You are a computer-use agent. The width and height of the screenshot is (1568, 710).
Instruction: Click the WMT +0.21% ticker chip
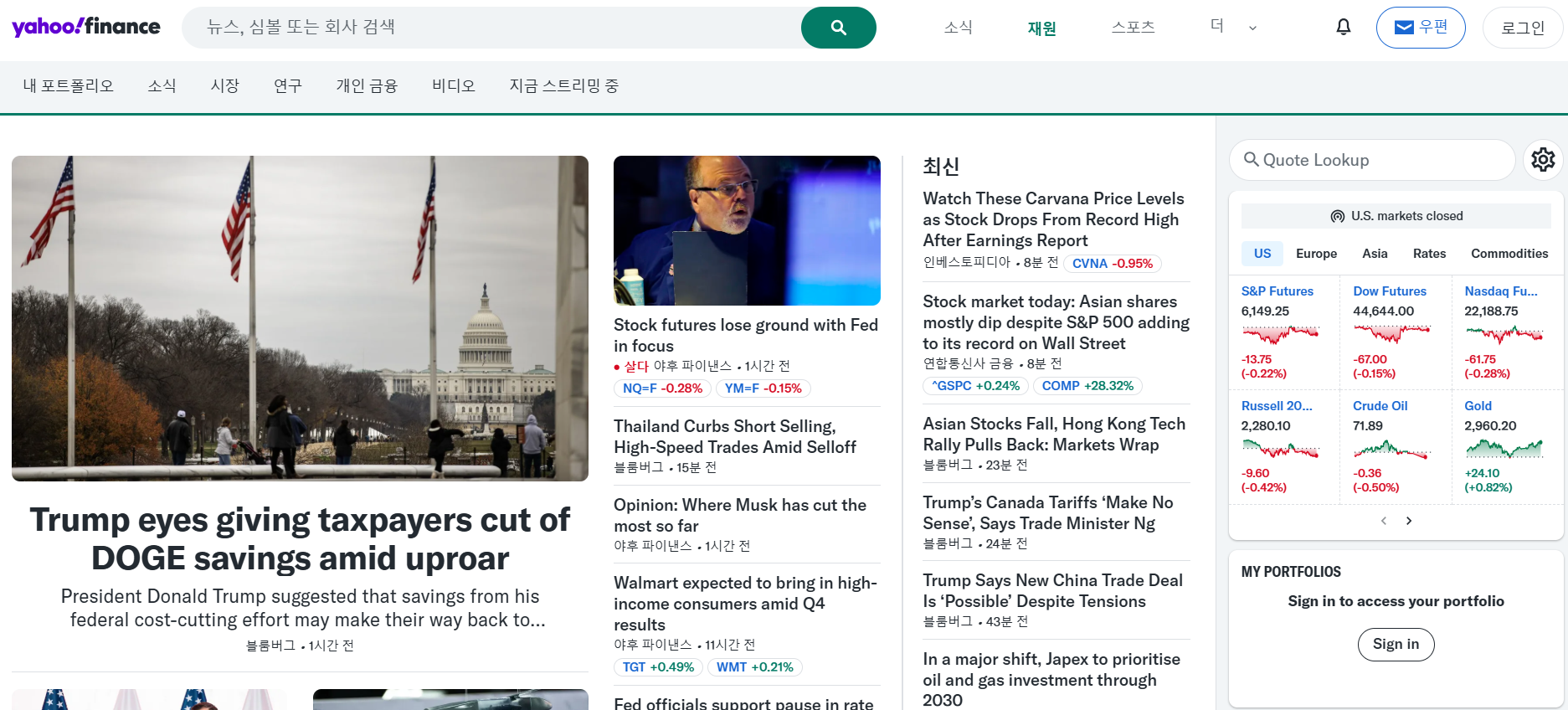click(754, 667)
